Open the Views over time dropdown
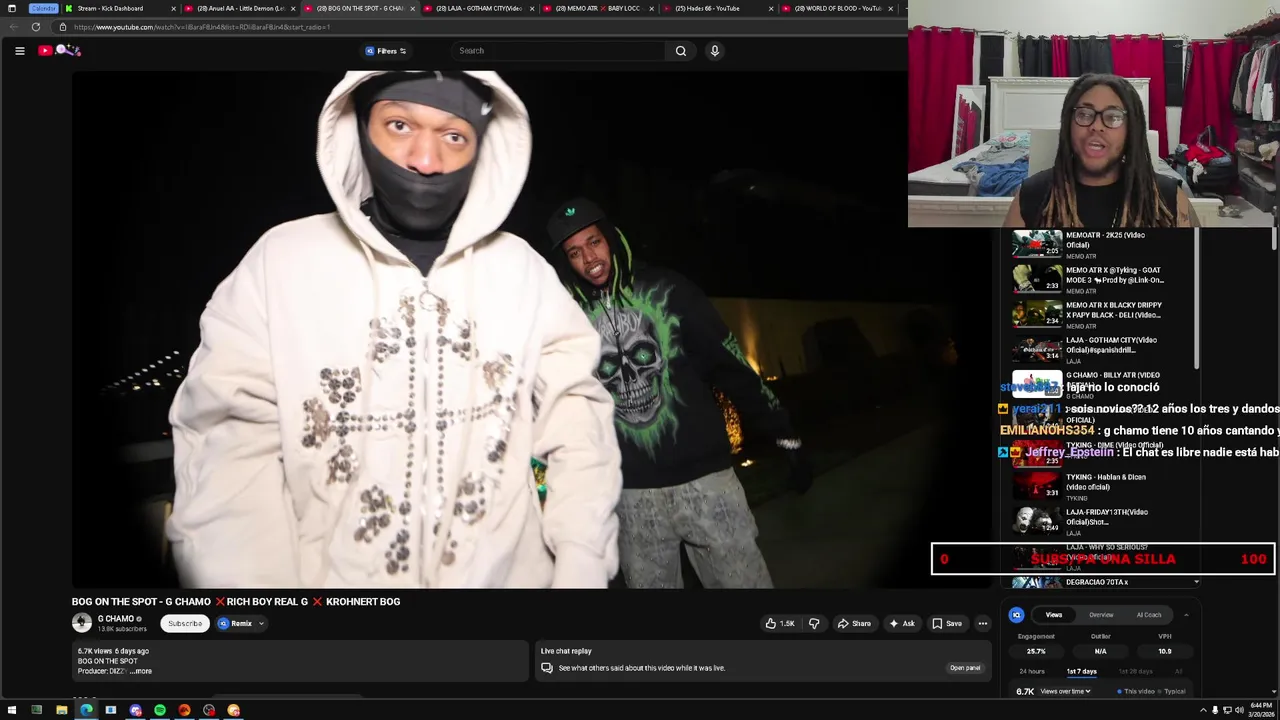This screenshot has width=1280, height=720. tap(1065, 691)
